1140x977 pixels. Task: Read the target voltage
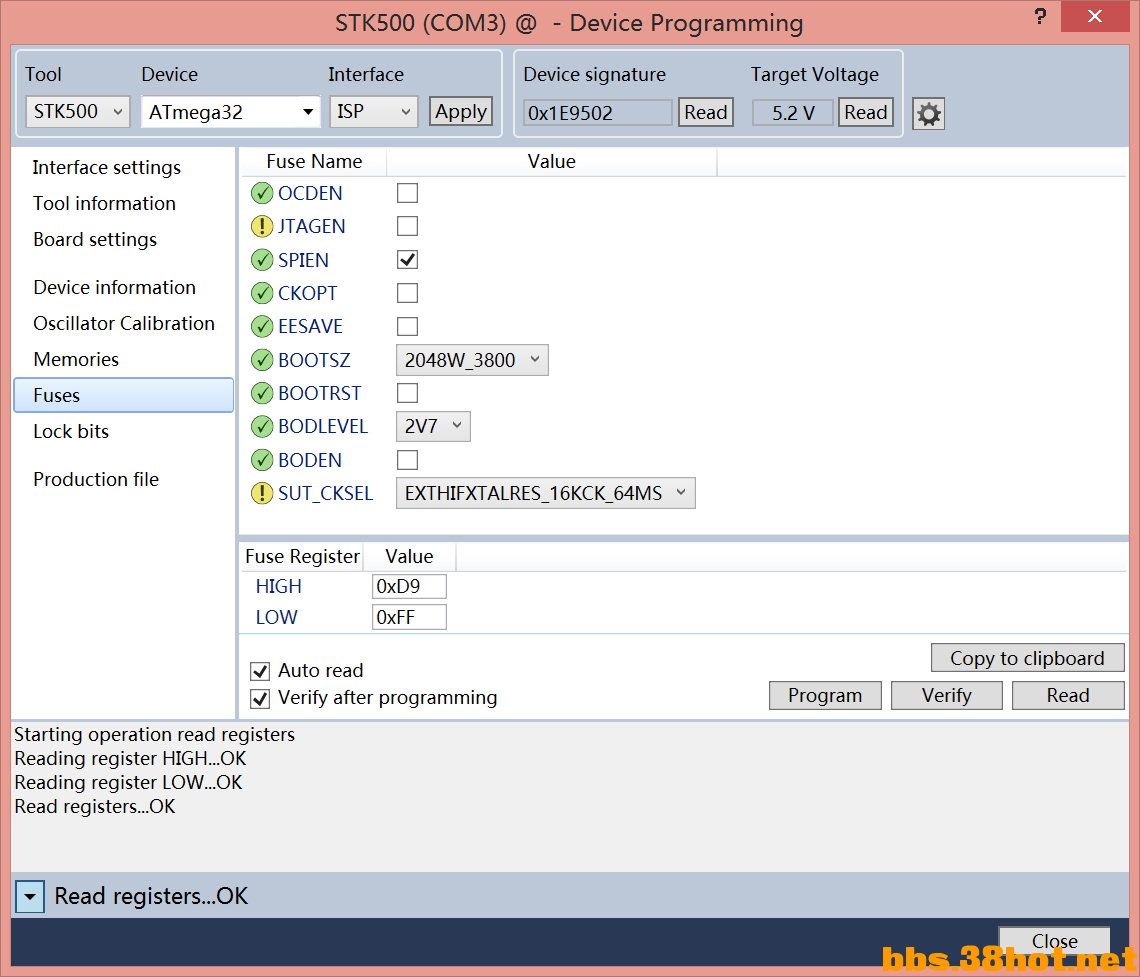pyautogui.click(x=866, y=113)
